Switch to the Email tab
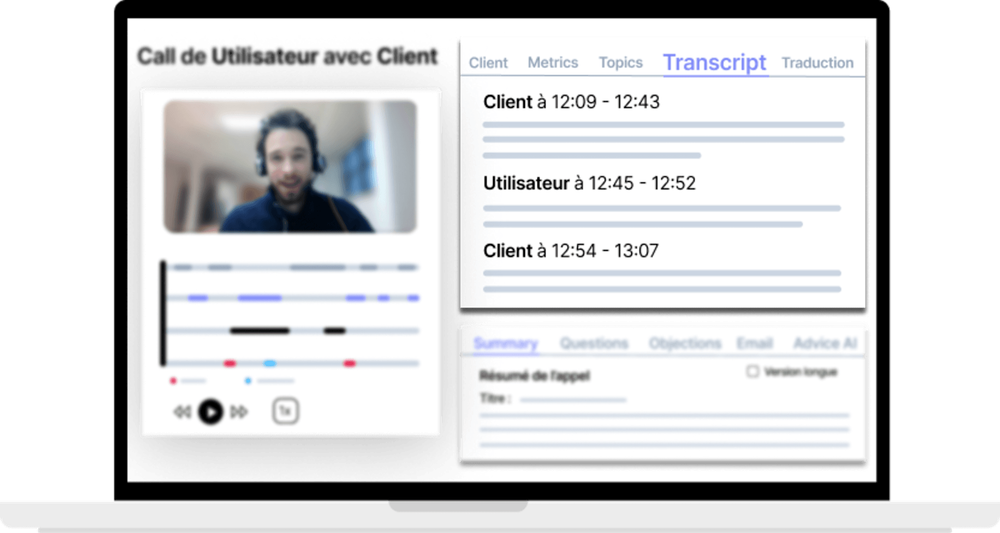This screenshot has width=1000, height=533. [x=754, y=344]
